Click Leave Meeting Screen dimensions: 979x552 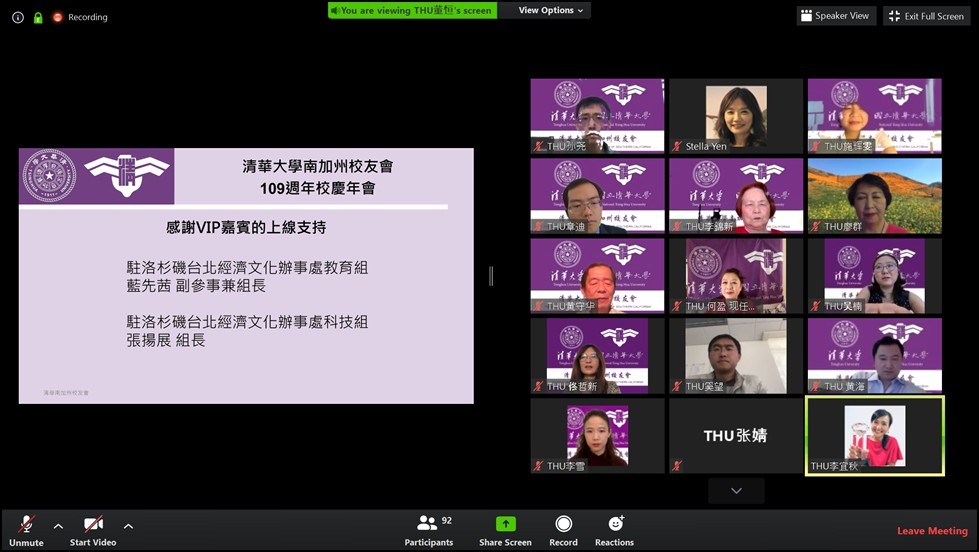pos(931,531)
